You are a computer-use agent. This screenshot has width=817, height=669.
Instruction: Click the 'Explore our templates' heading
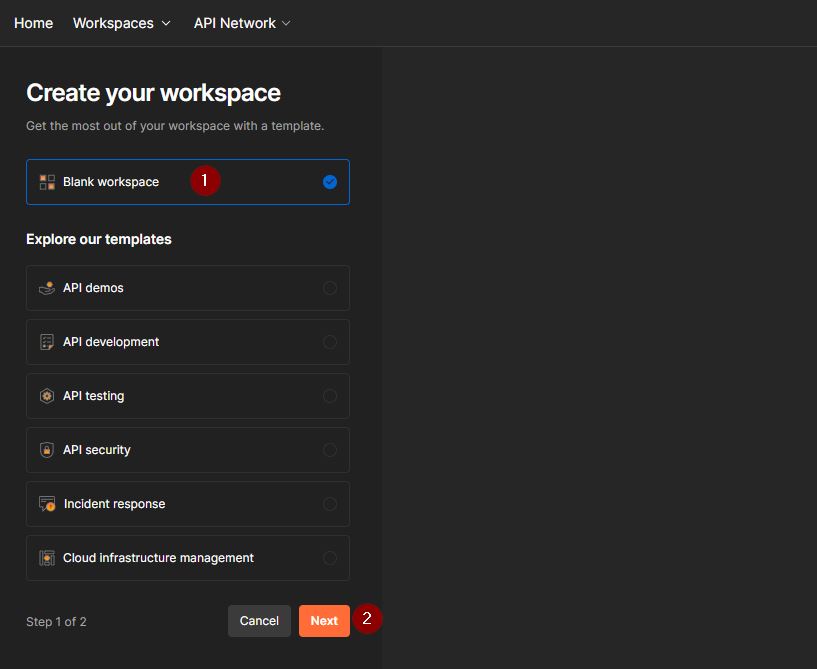click(98, 239)
